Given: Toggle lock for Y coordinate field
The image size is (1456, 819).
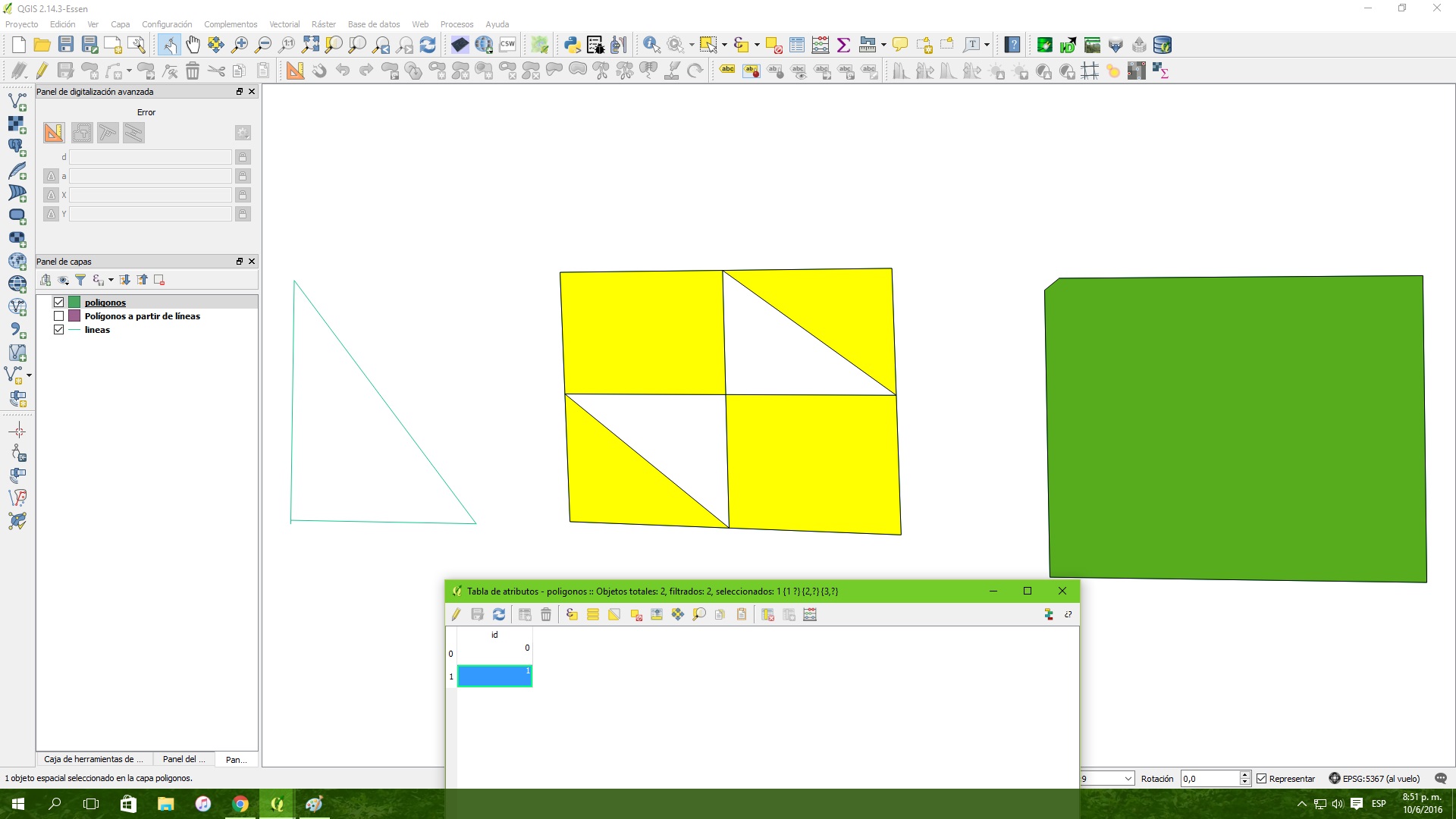Looking at the screenshot, I should click(243, 214).
